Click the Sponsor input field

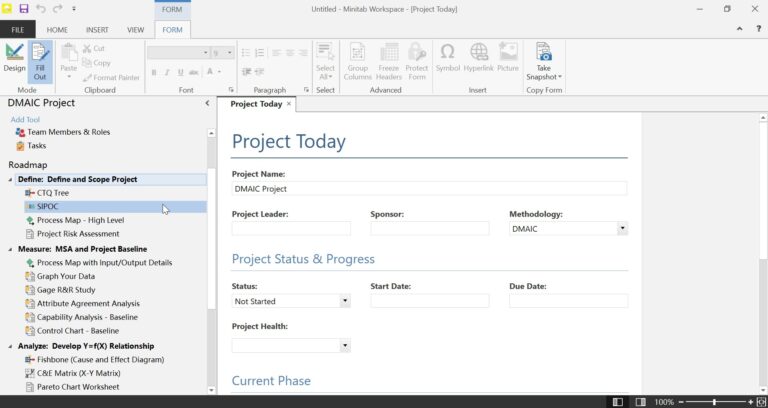click(430, 229)
